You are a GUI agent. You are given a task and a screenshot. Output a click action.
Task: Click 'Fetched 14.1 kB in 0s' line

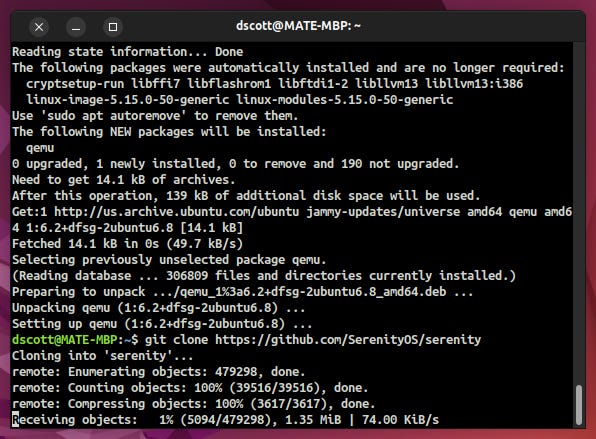127,244
